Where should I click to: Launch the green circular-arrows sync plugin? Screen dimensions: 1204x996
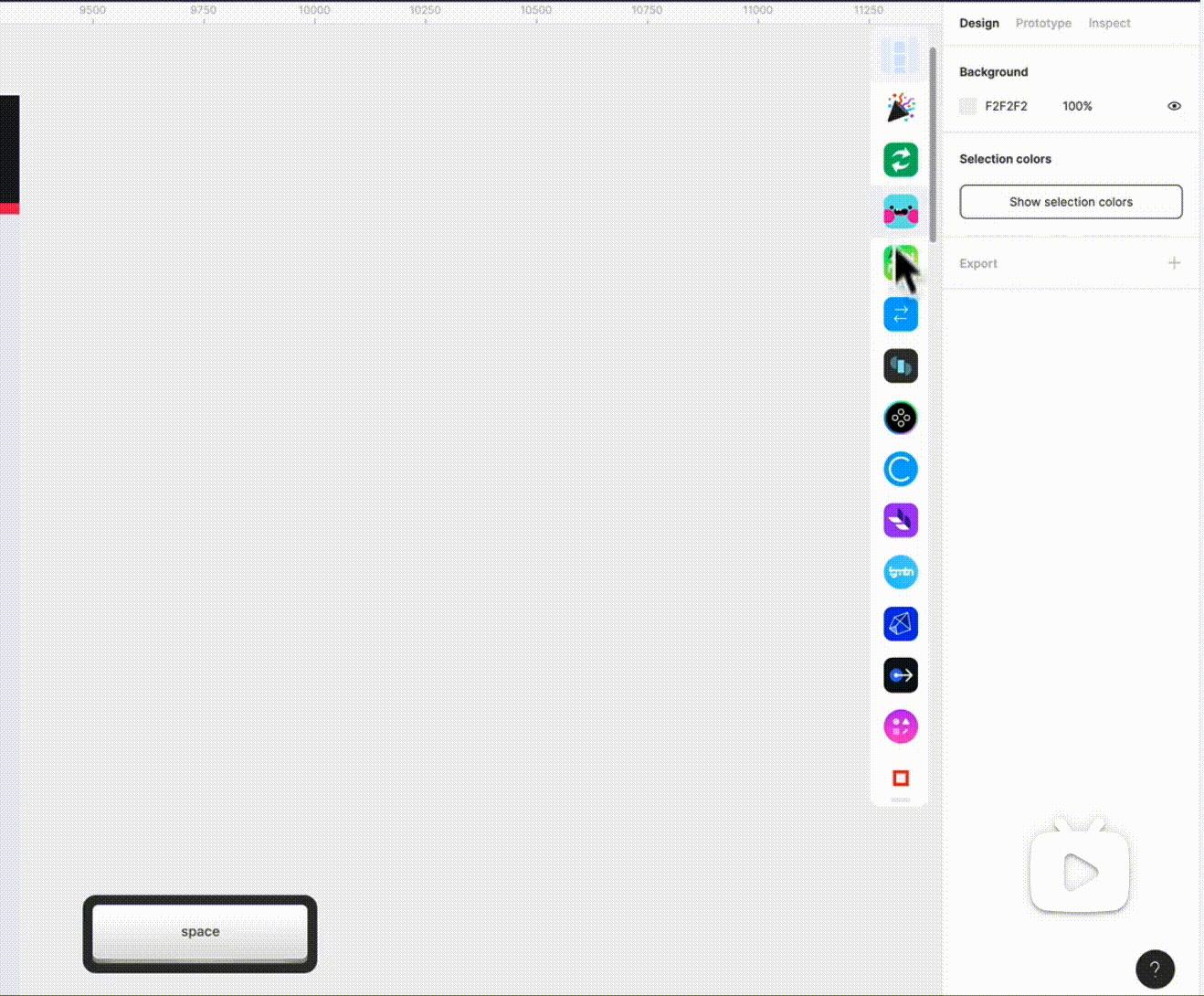coord(901,160)
